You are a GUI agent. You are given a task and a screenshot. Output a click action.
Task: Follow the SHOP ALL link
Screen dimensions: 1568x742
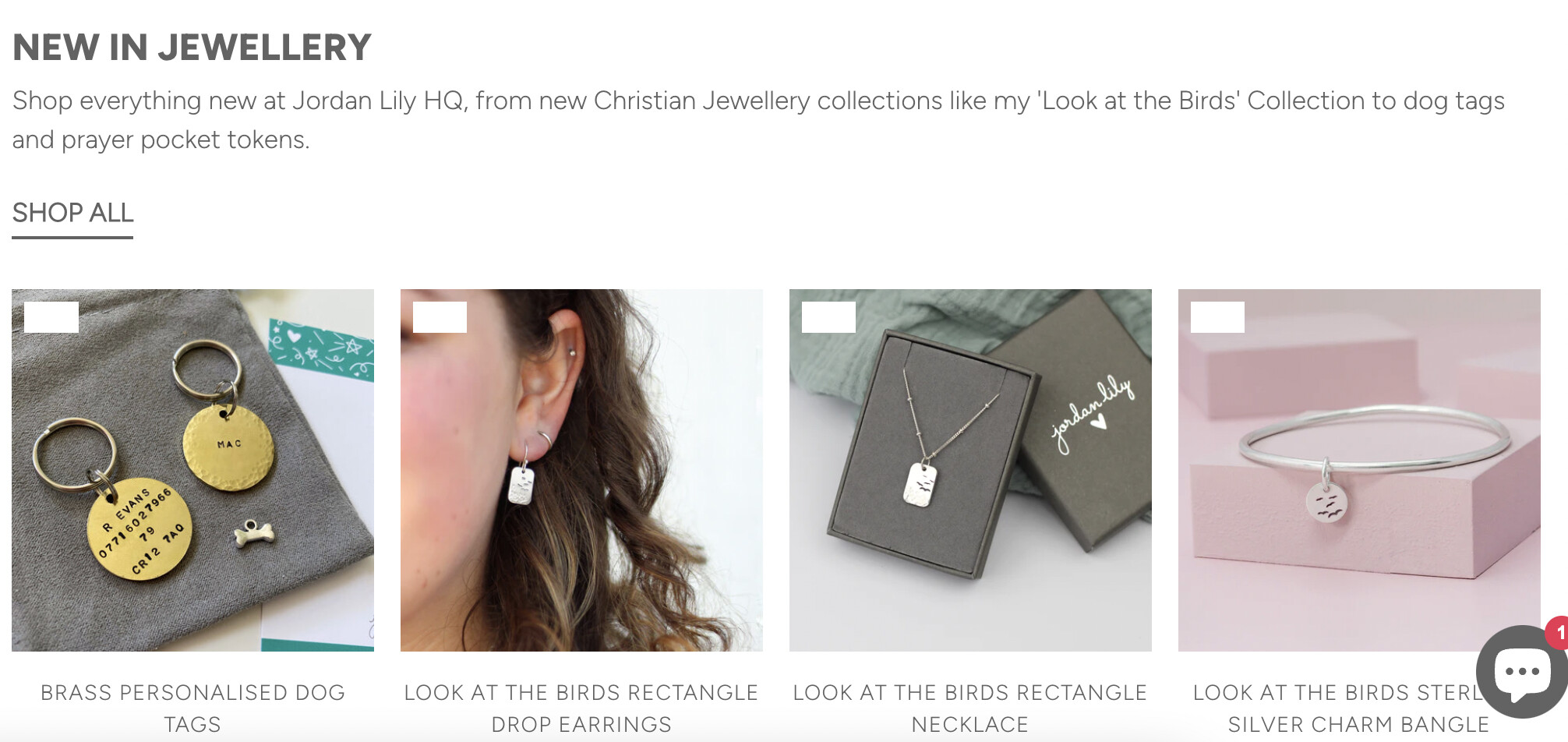point(72,213)
